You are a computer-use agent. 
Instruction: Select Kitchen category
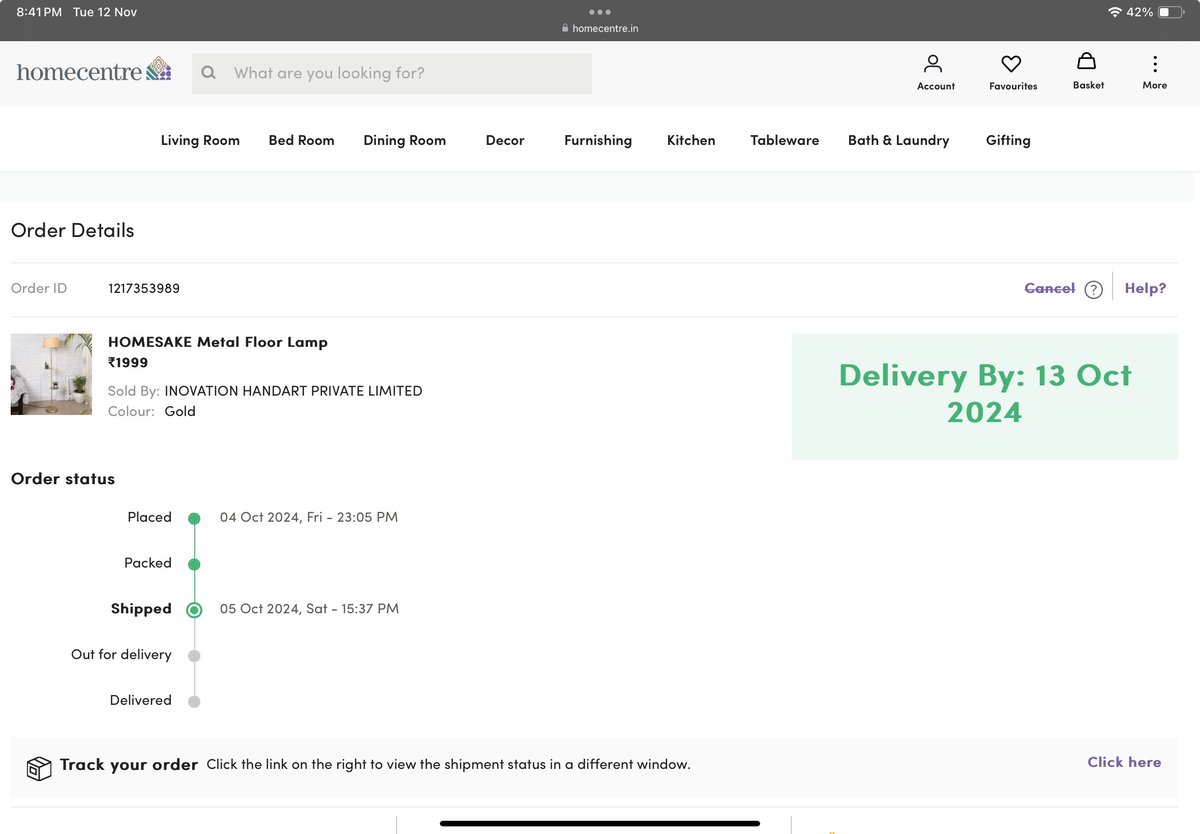pyautogui.click(x=691, y=140)
